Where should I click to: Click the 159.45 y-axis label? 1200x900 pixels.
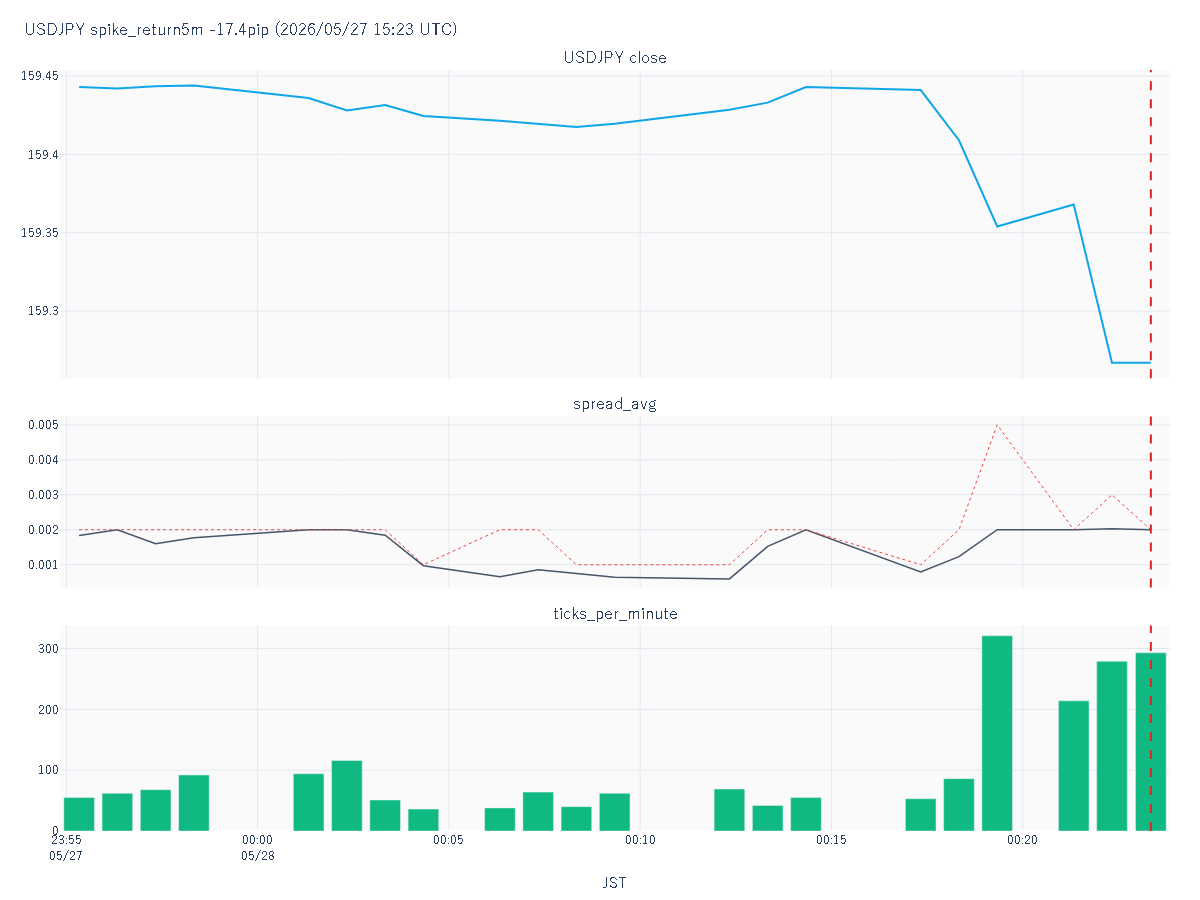click(x=41, y=76)
